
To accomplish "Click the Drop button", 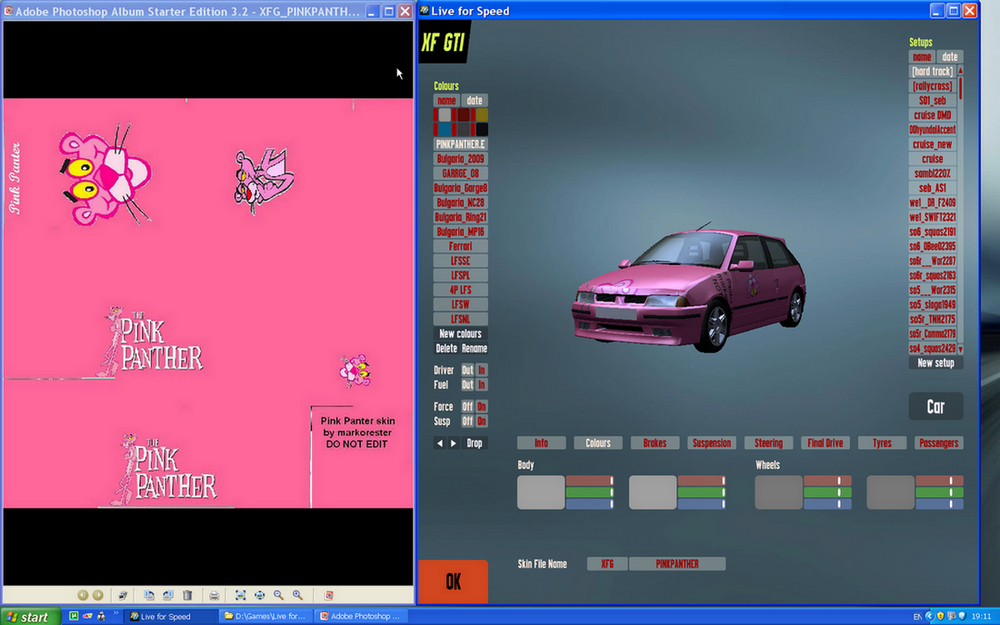I will (474, 443).
